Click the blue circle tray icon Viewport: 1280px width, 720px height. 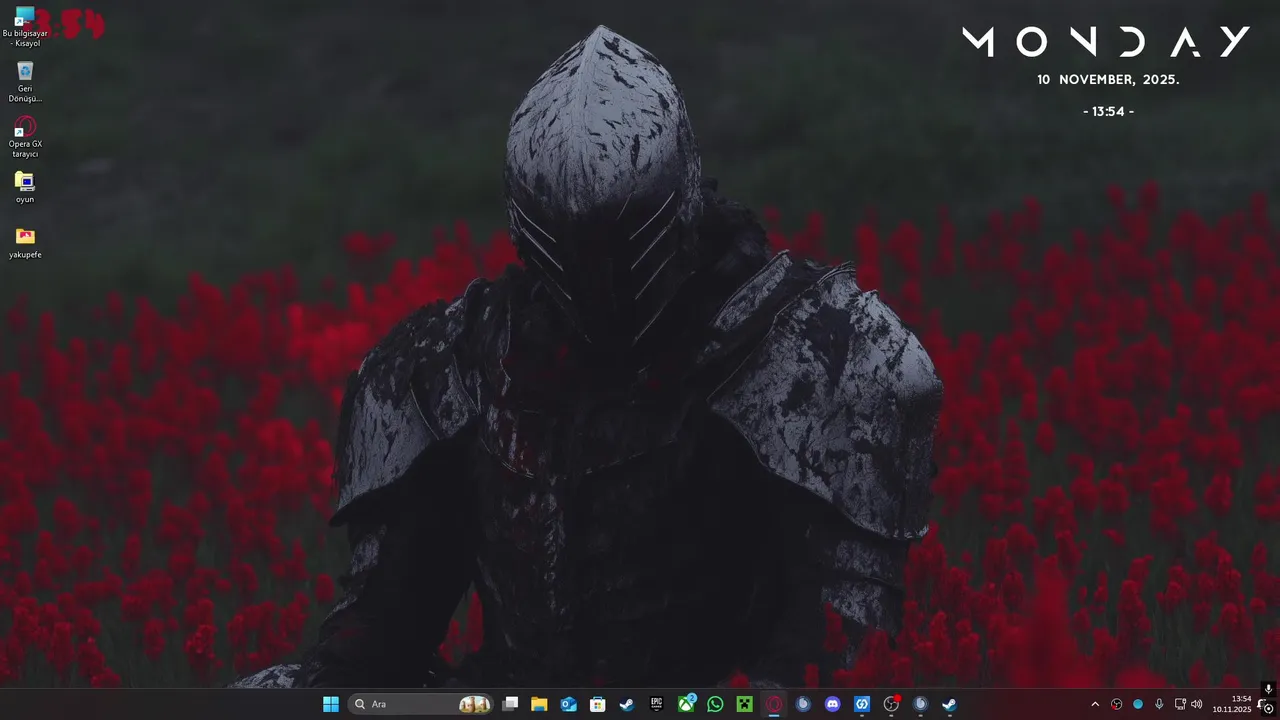1138,704
